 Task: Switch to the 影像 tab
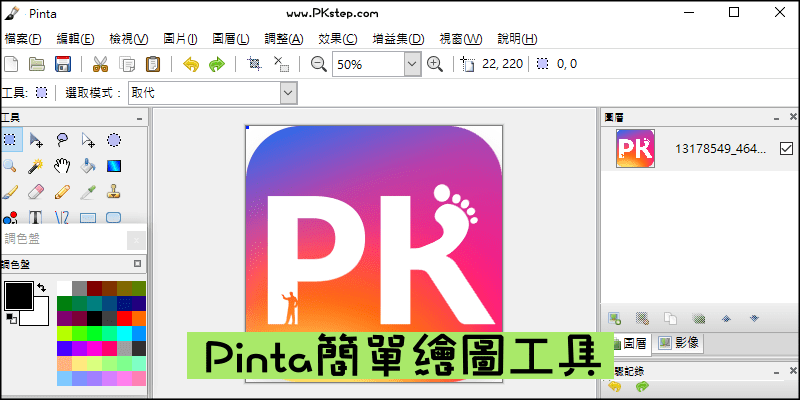678,343
